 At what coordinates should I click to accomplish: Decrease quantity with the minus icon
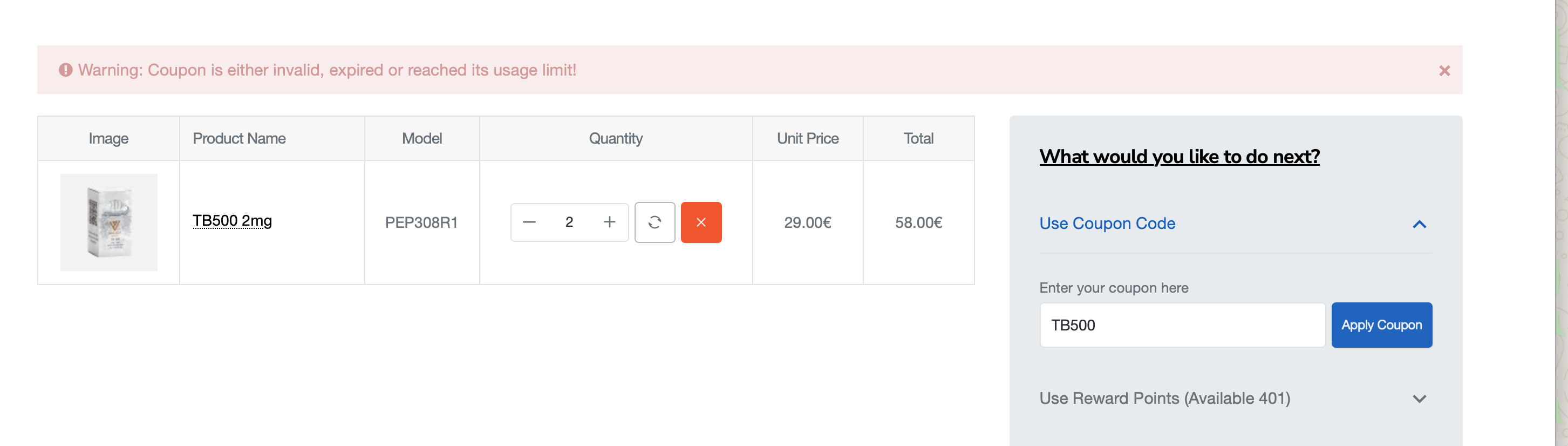[529, 222]
